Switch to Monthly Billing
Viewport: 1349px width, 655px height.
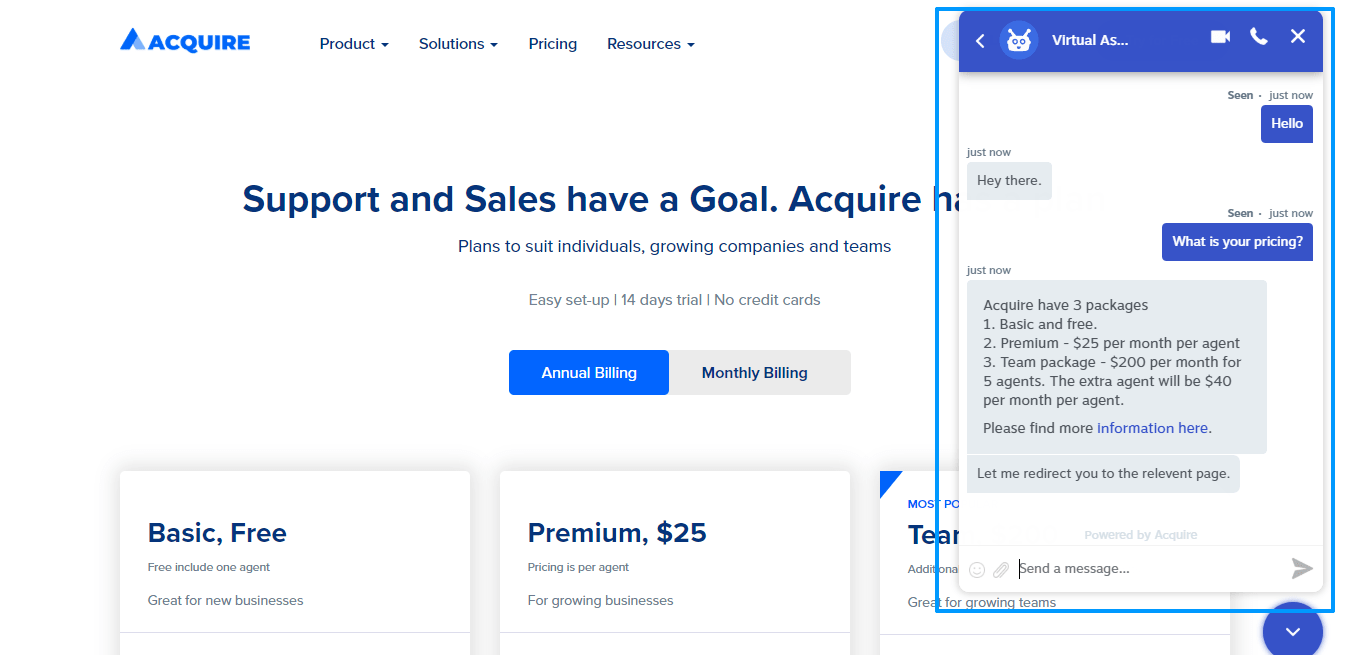[x=755, y=373]
